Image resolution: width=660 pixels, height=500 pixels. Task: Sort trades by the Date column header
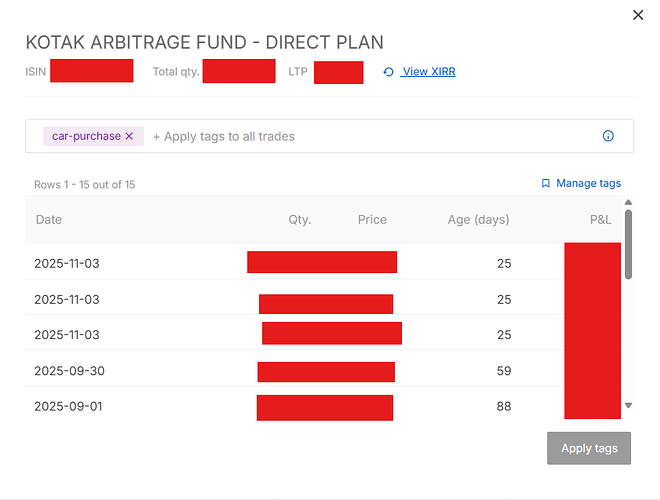coord(48,220)
